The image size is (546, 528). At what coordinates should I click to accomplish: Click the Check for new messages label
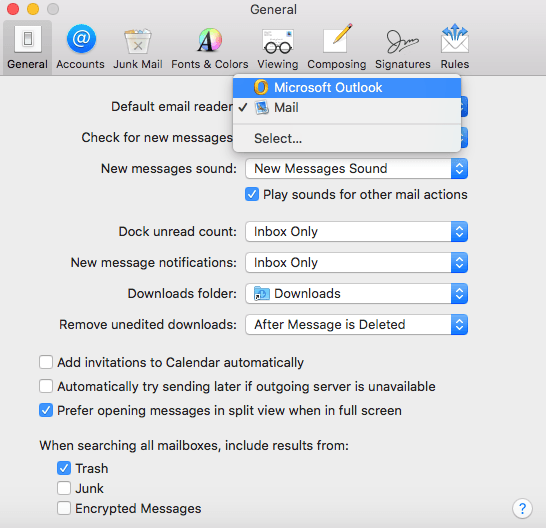pyautogui.click(x=157, y=138)
